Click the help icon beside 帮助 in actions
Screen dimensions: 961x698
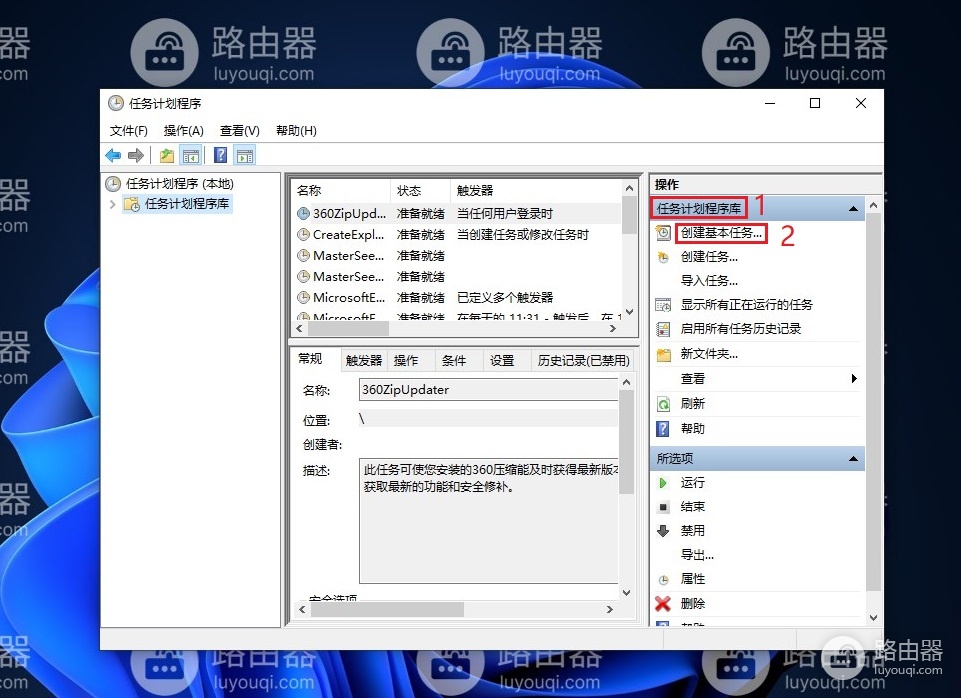[x=663, y=428]
